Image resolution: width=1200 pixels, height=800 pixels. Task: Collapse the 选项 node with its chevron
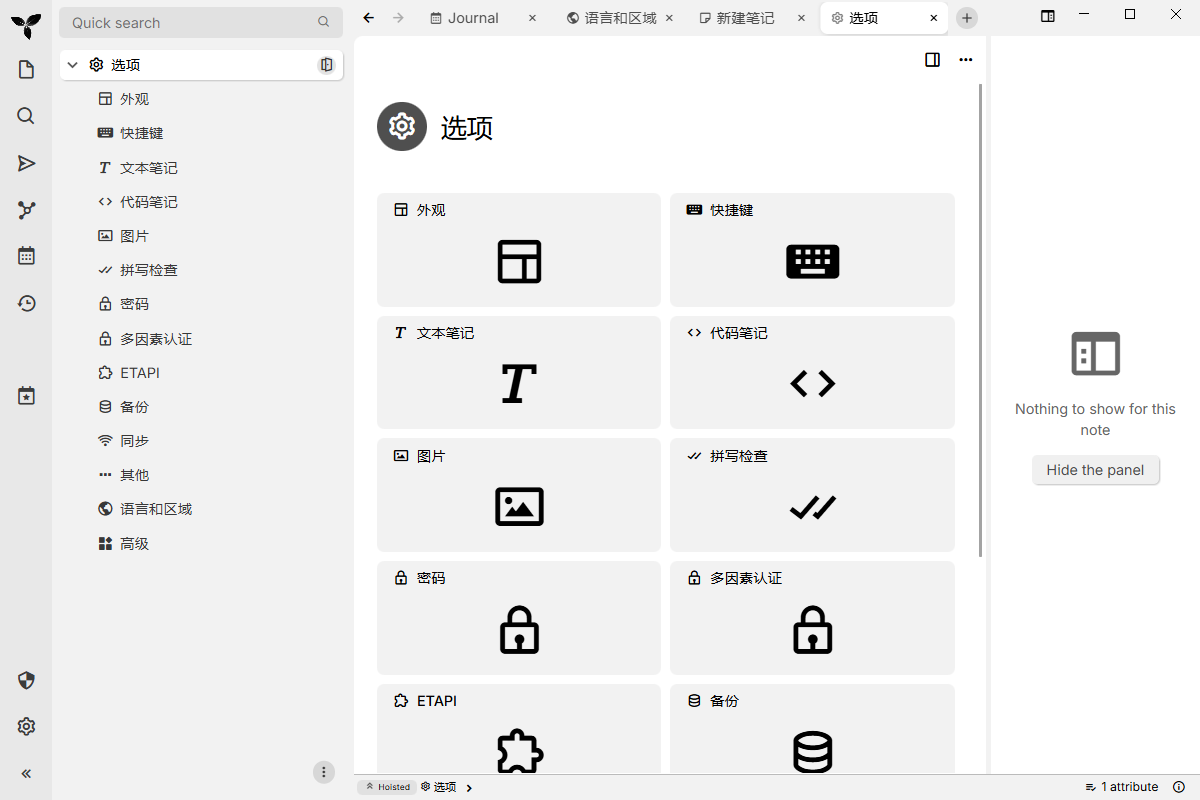point(72,64)
